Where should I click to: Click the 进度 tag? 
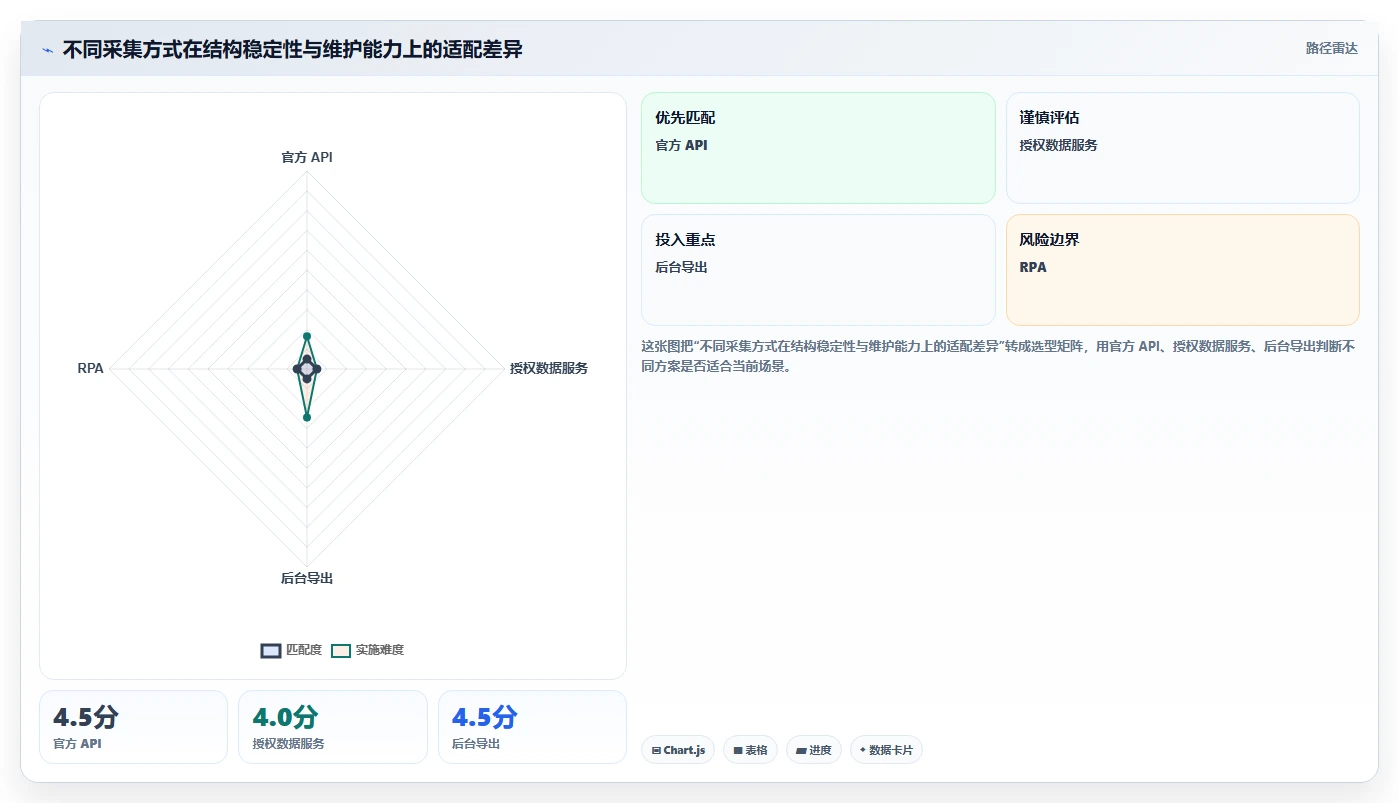814,750
